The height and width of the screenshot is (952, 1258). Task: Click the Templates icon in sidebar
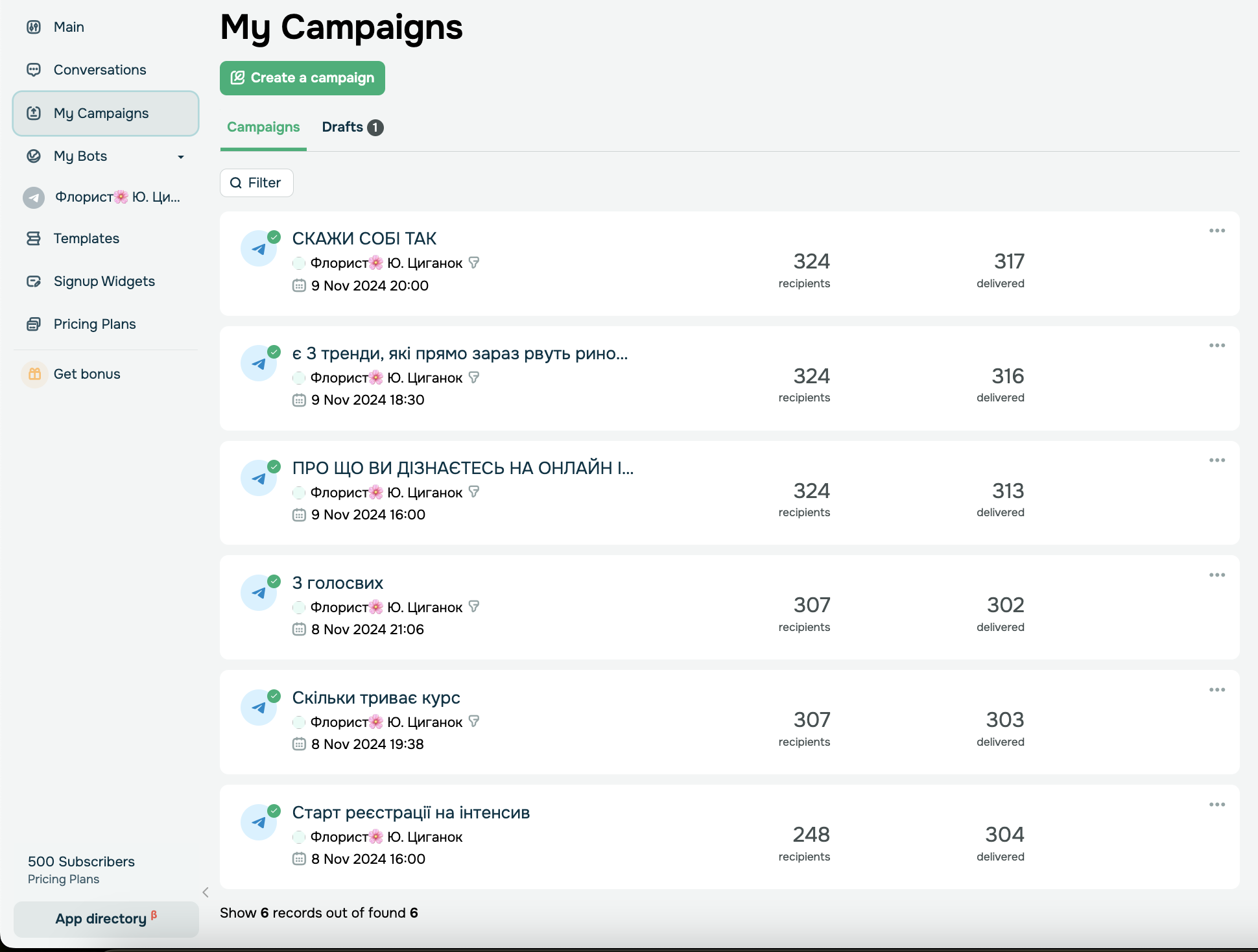coord(34,239)
